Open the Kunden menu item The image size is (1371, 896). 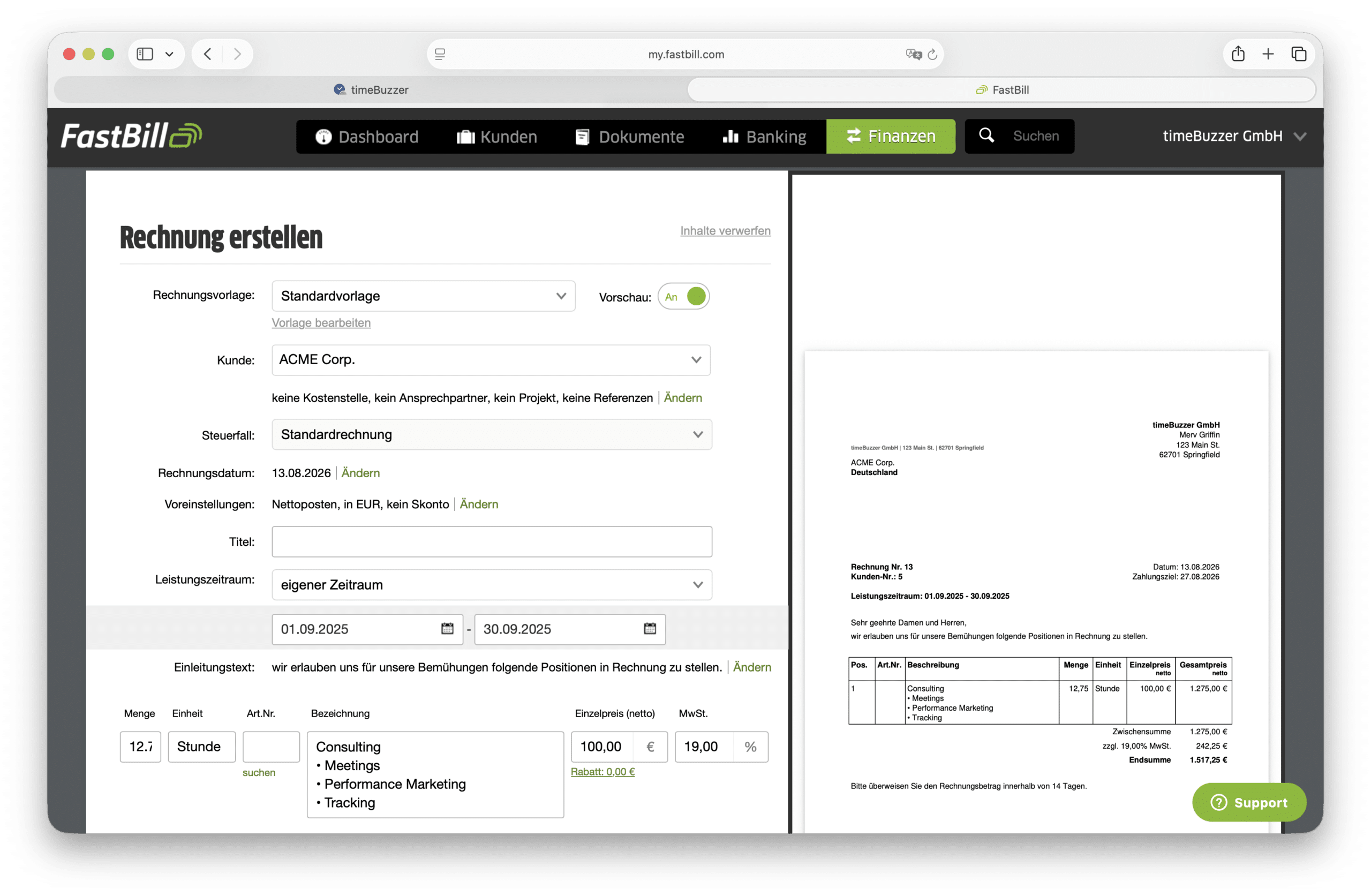tap(496, 137)
